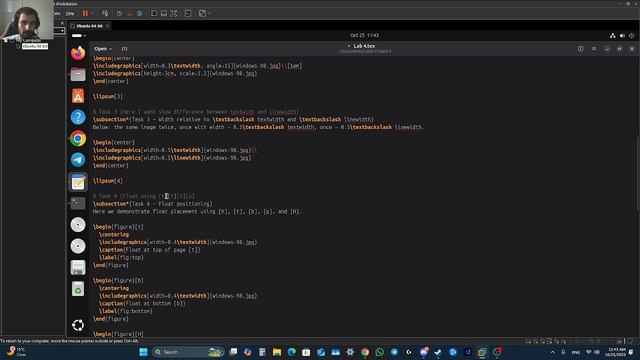Screen dimensions: 640x360
Task: Click the Oct 25 clock in top bar
Action: [364, 36]
